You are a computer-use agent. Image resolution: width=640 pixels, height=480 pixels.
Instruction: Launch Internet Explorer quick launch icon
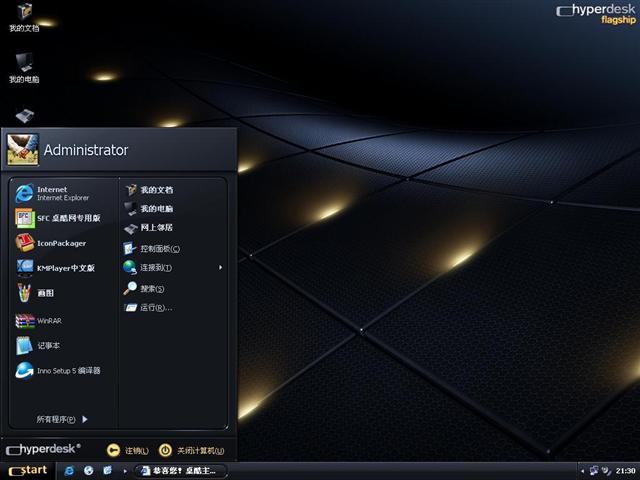click(69, 471)
